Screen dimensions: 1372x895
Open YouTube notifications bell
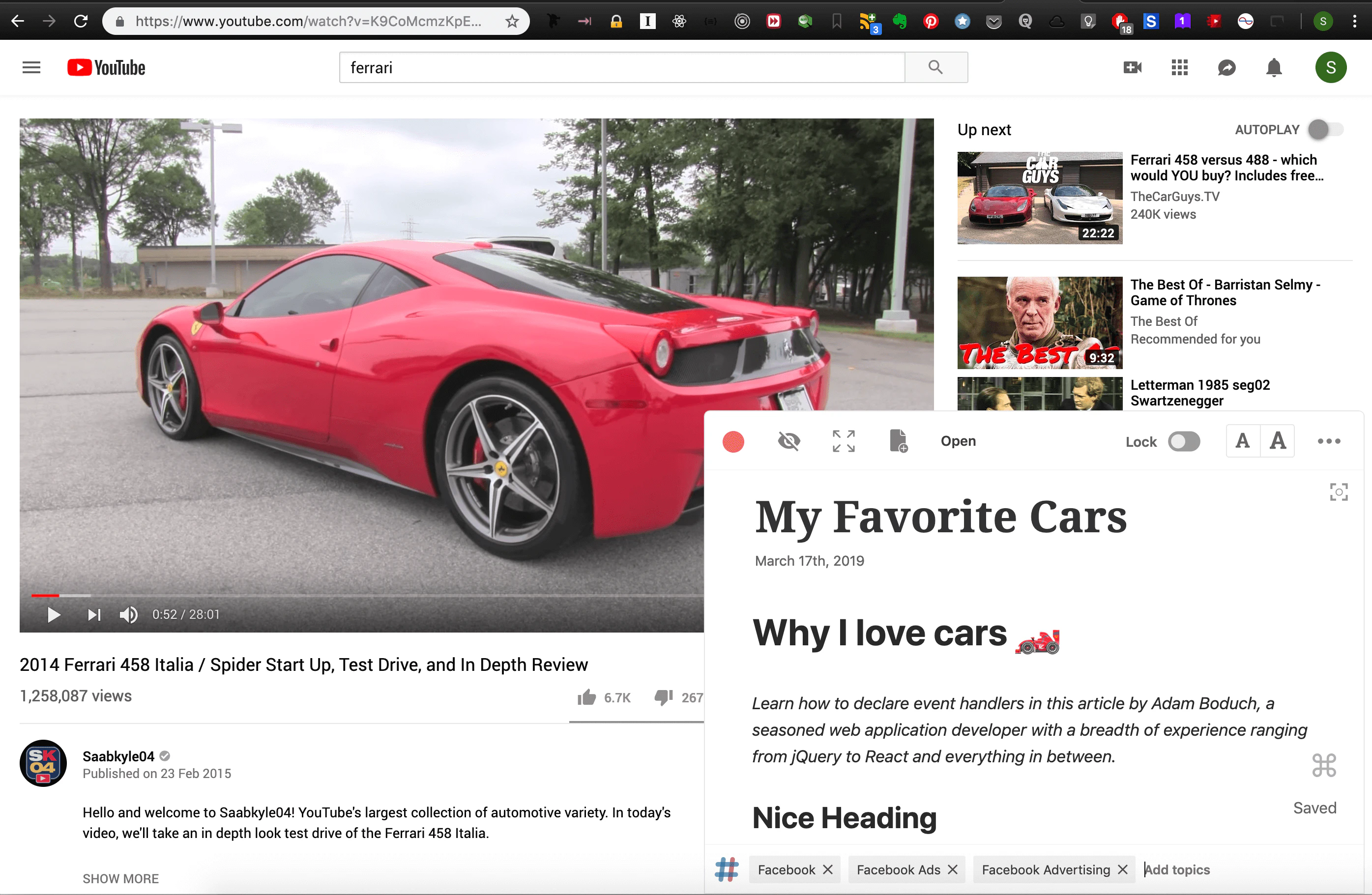pos(1273,67)
